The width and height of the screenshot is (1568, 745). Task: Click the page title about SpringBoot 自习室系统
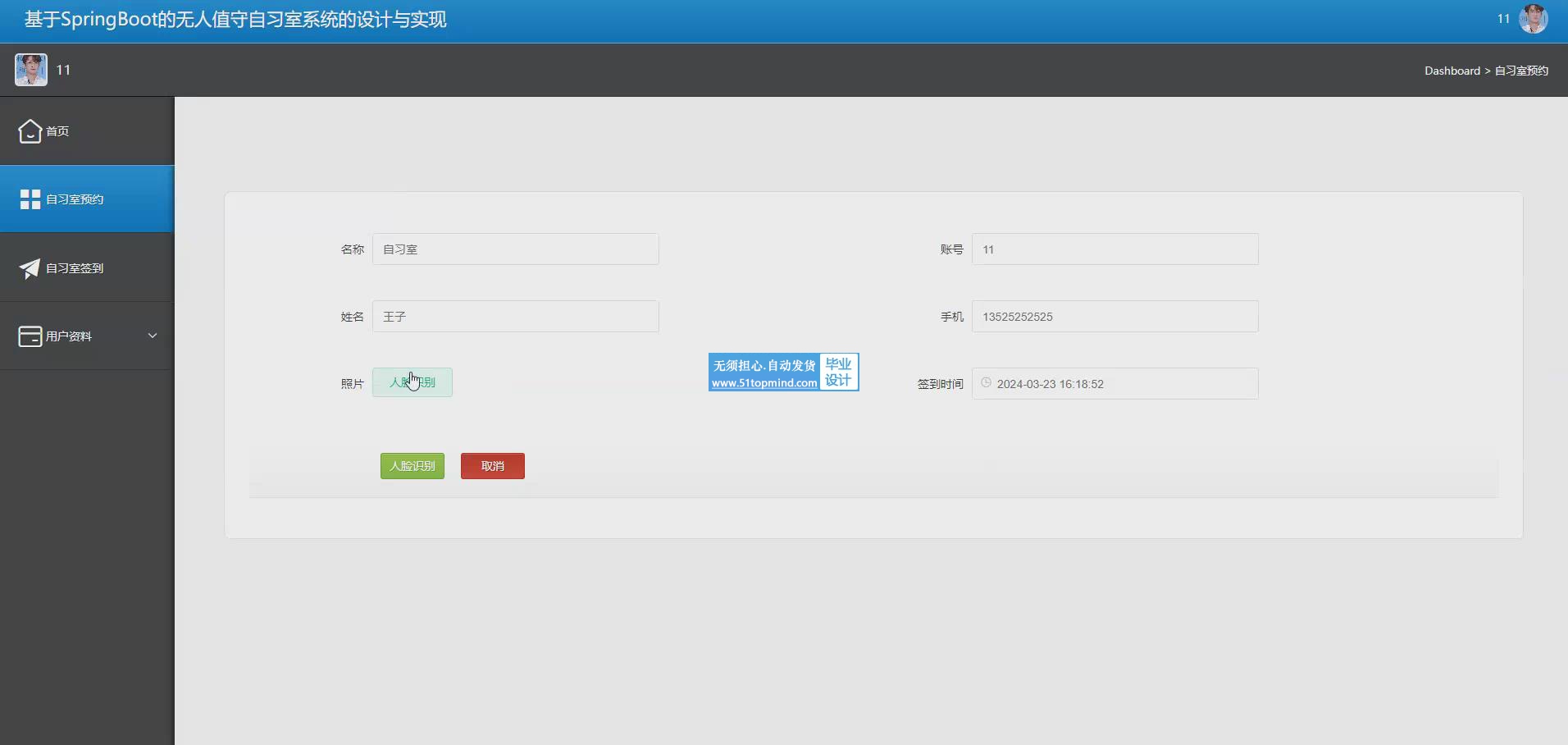[x=235, y=20]
